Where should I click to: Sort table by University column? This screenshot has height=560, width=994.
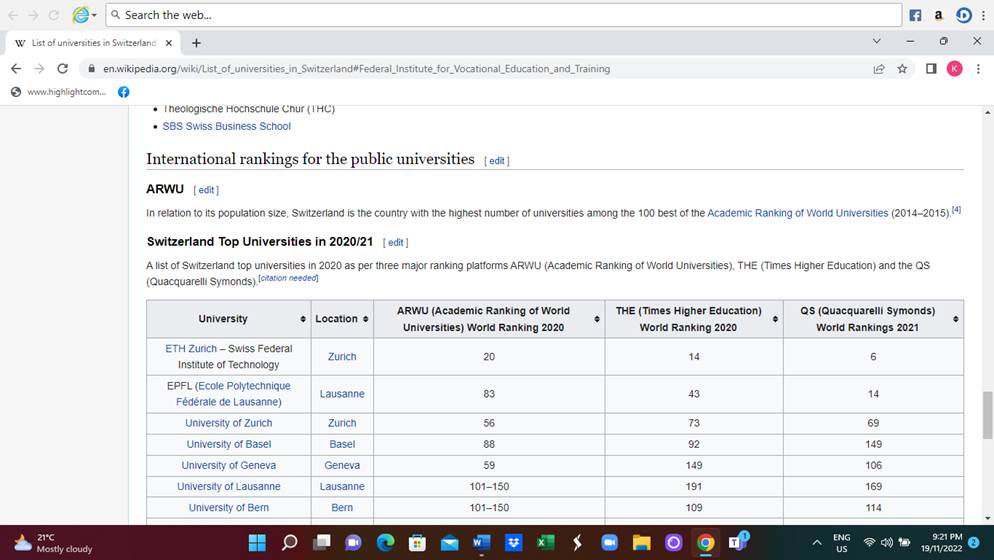(303, 319)
